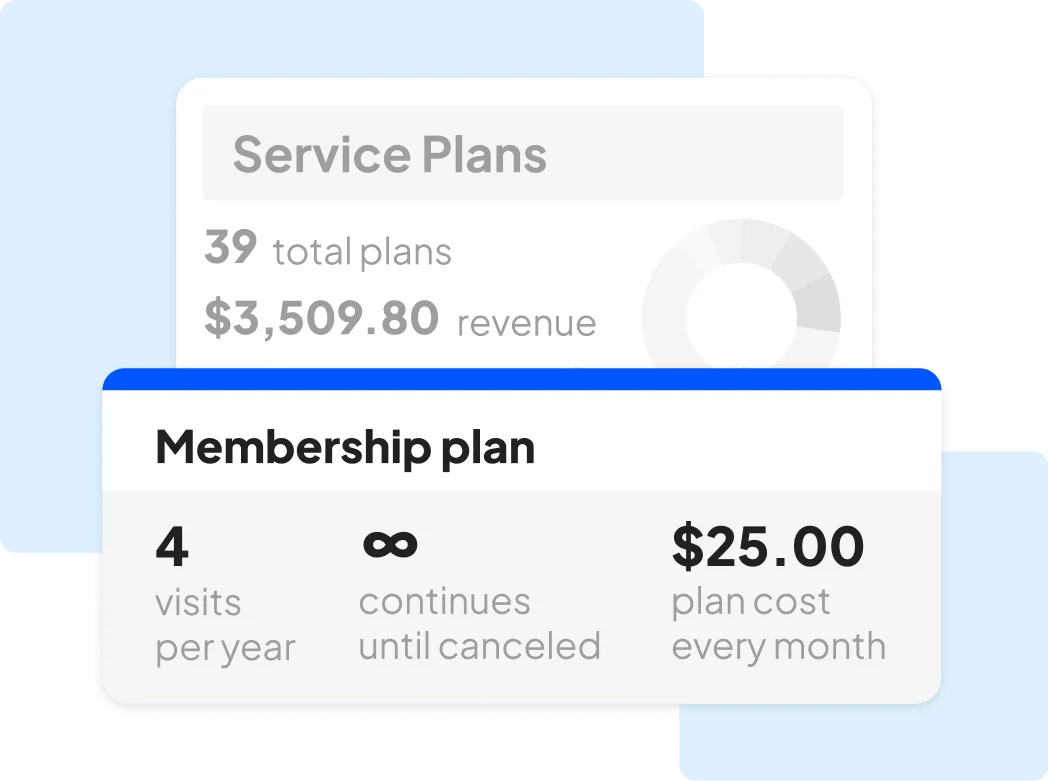Image resolution: width=1048 pixels, height=781 pixels.
Task: Select the 'plan cost every month' text
Action: (779, 625)
